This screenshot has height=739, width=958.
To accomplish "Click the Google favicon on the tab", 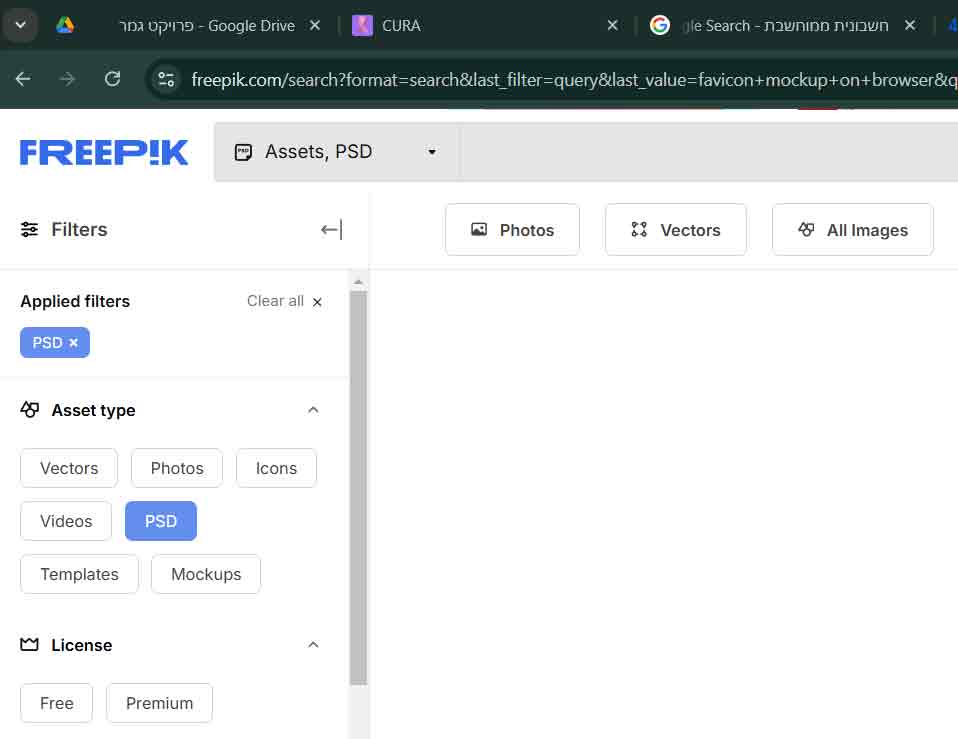I will click(x=660, y=25).
